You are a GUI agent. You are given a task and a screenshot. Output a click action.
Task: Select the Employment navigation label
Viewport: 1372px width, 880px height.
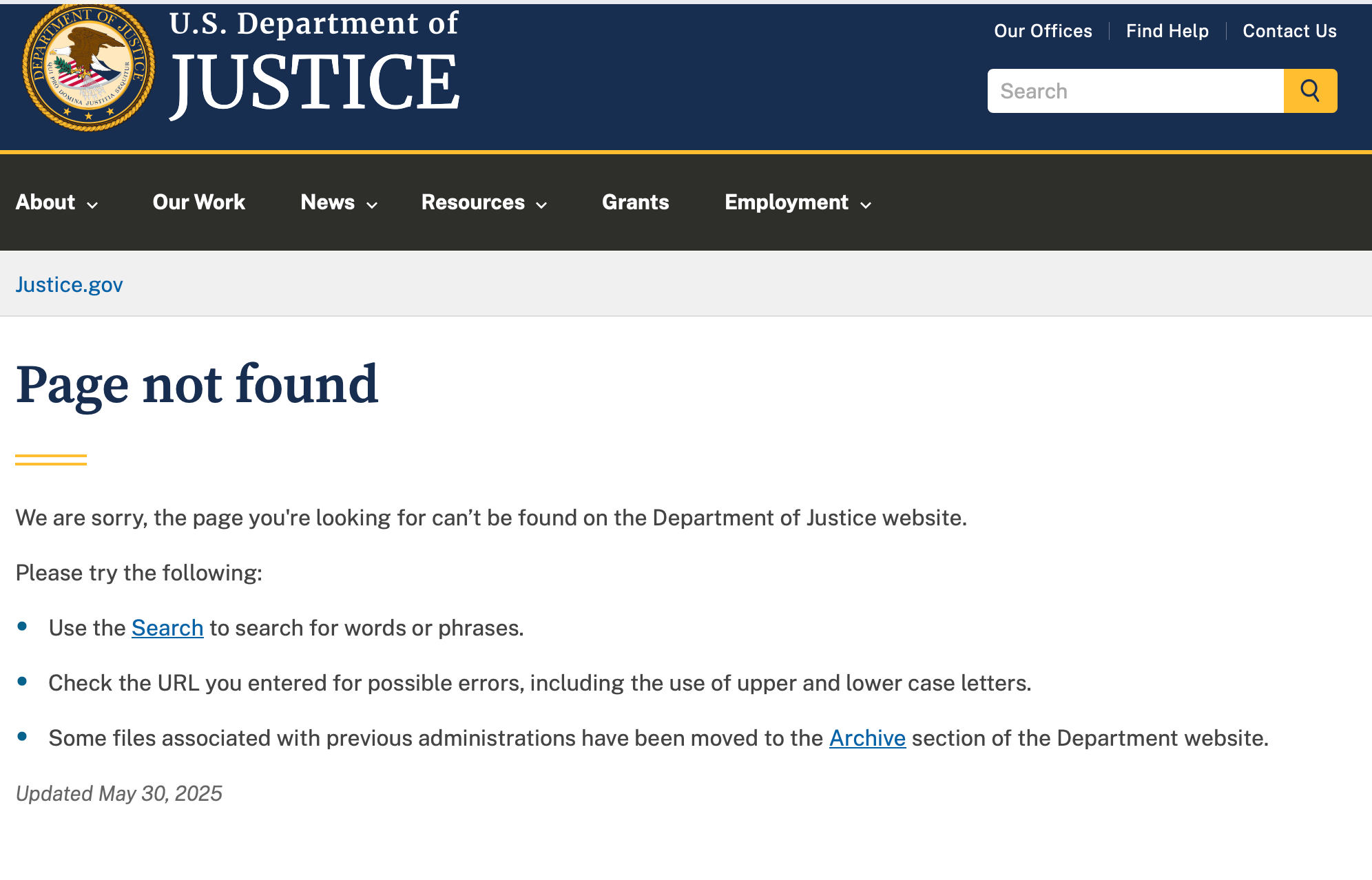(786, 202)
